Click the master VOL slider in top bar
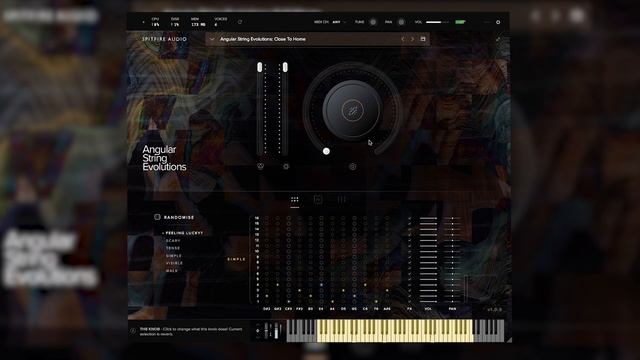Screen dimensions: 640x360 437,22
